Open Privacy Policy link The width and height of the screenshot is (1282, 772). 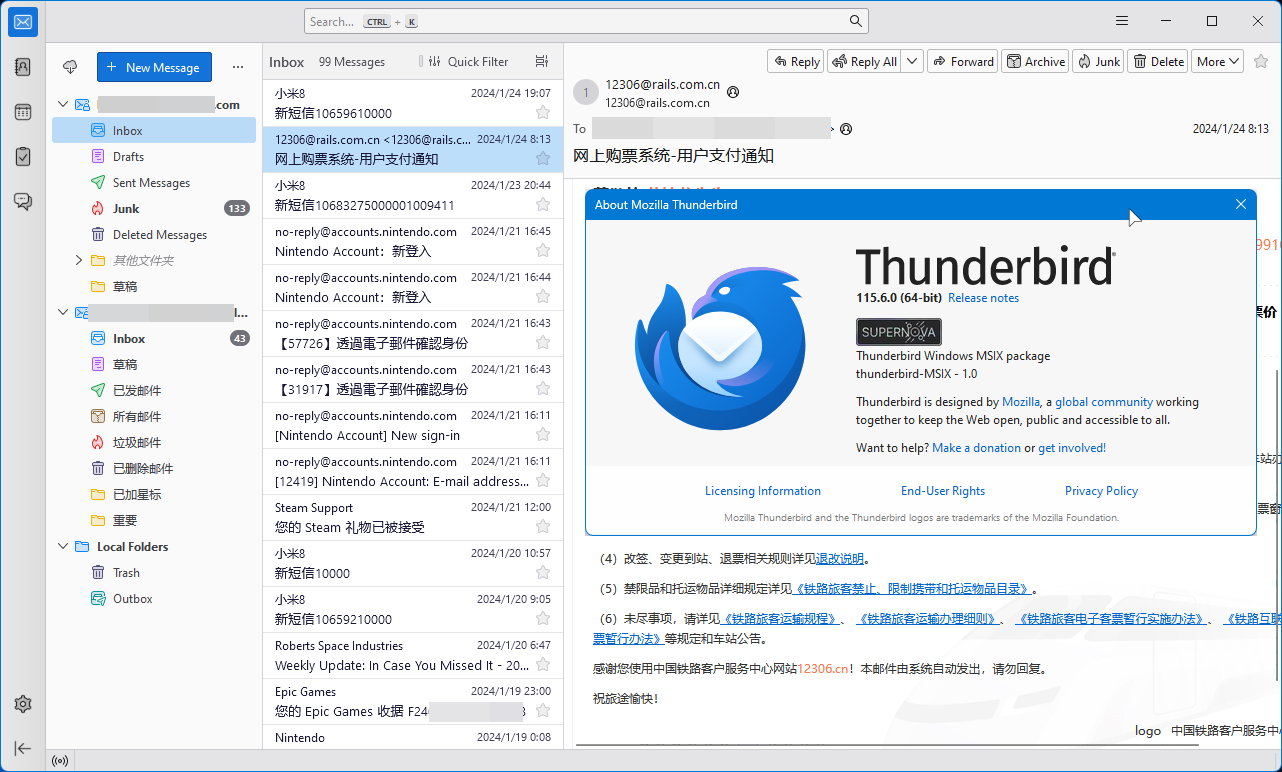[1101, 491]
